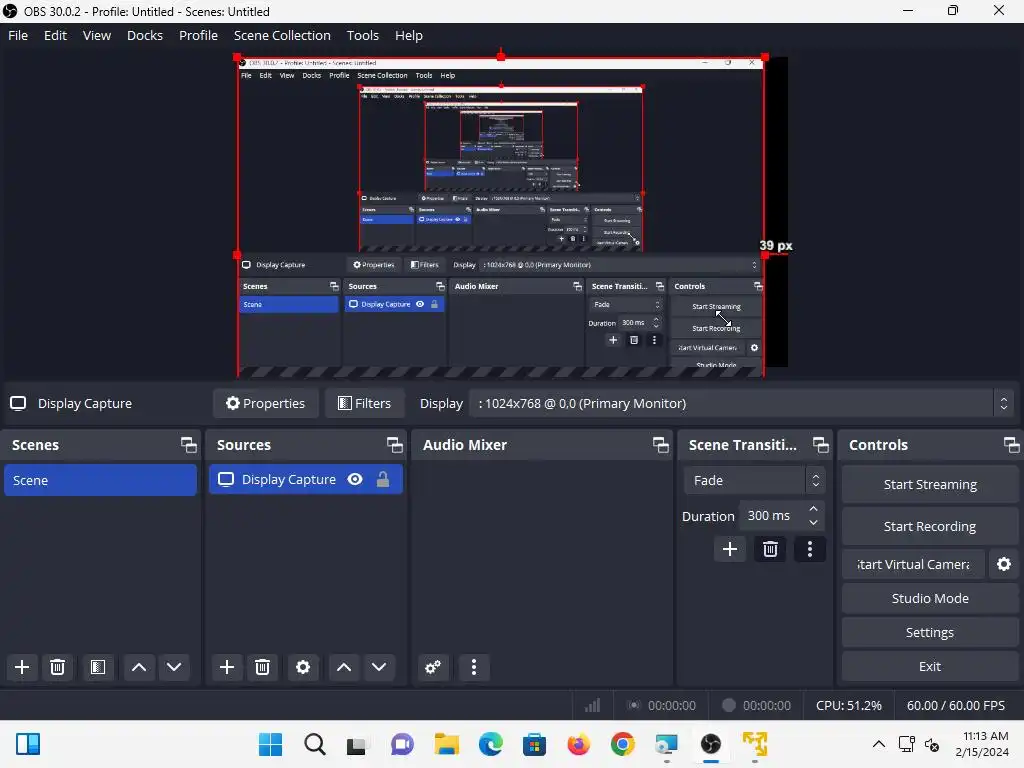Open taskbar Search
Screen dimensions: 1024x768
coord(315,744)
